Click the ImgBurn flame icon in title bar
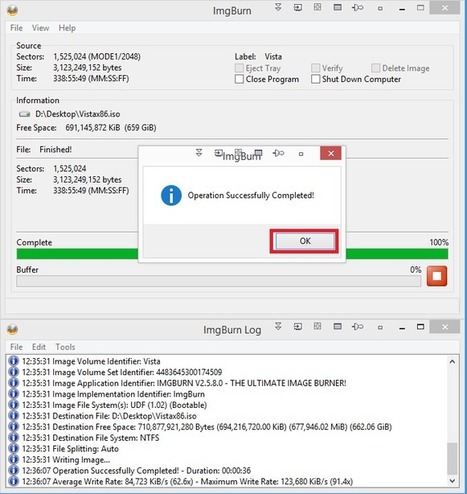Viewport: 467px width, 494px height. click(x=12, y=10)
